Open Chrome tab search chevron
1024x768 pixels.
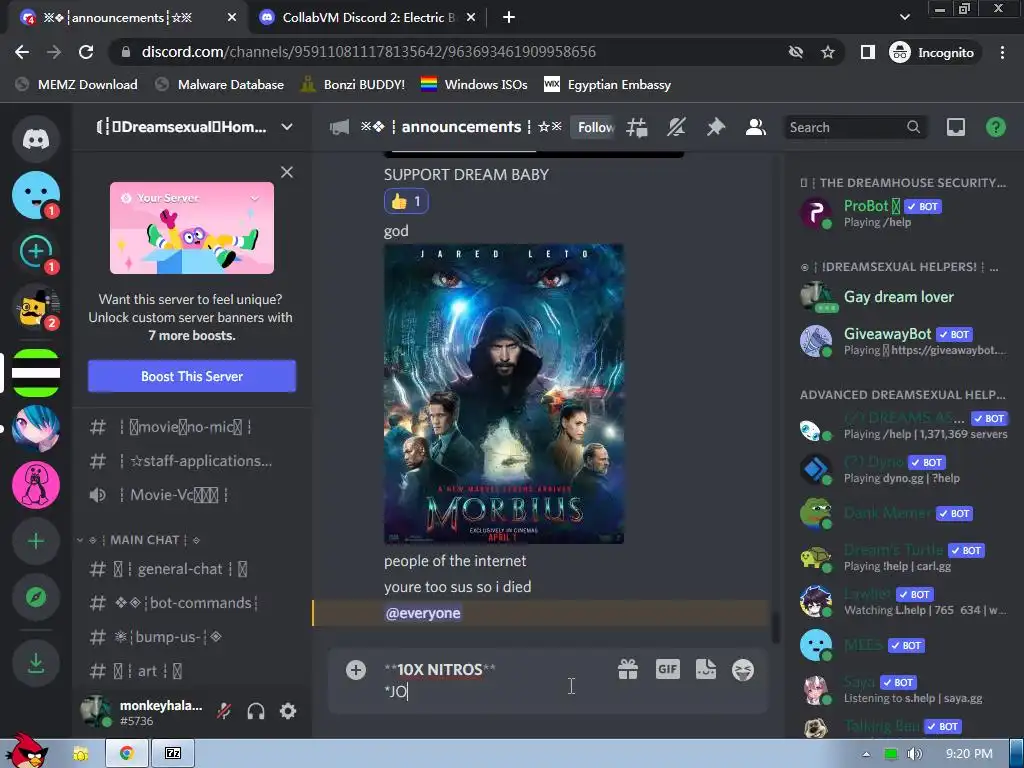[x=904, y=17]
